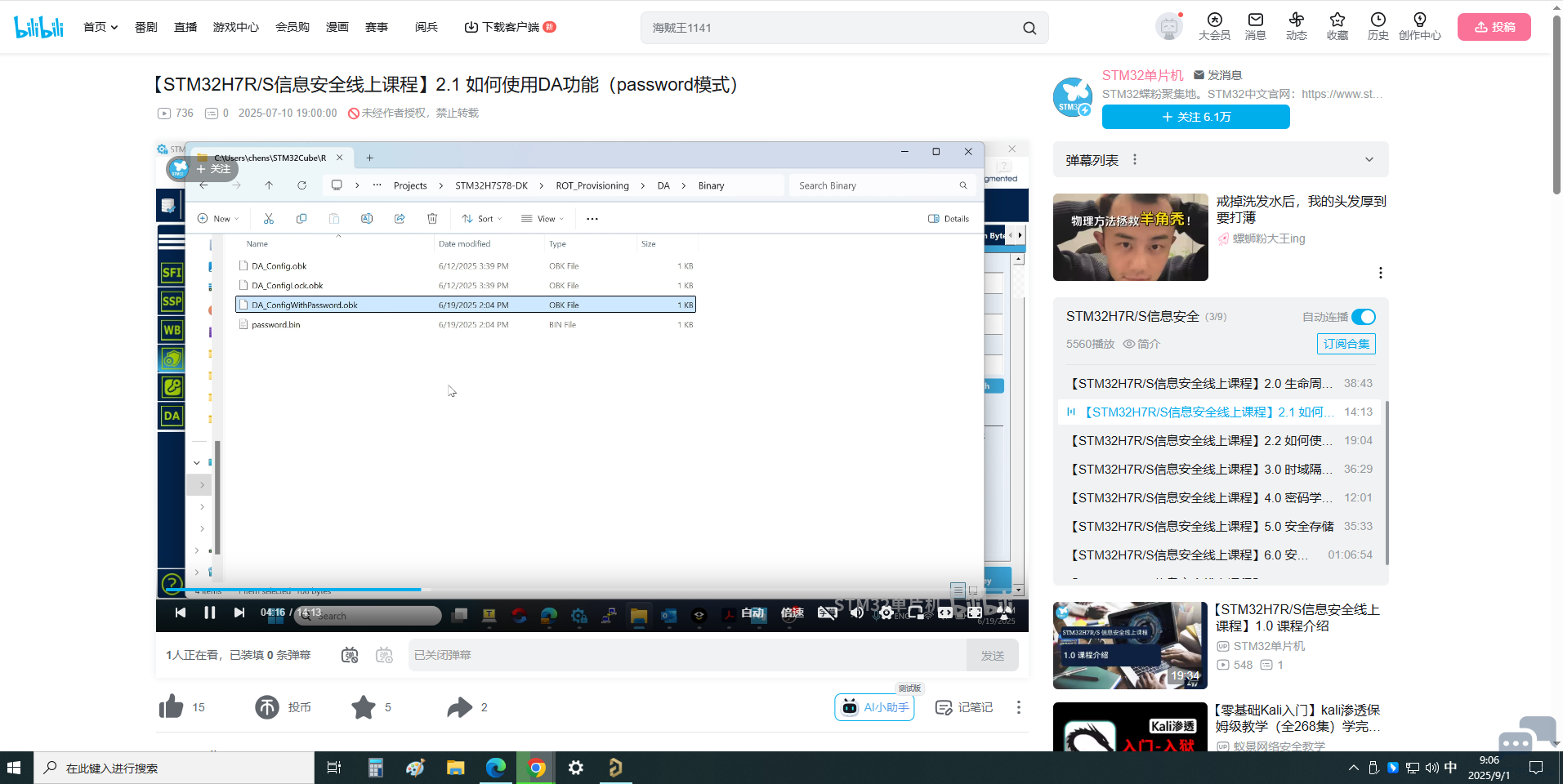This screenshot has width=1563, height=784.
Task: Switch the player to wide-screen mode
Action: [x=945, y=612]
